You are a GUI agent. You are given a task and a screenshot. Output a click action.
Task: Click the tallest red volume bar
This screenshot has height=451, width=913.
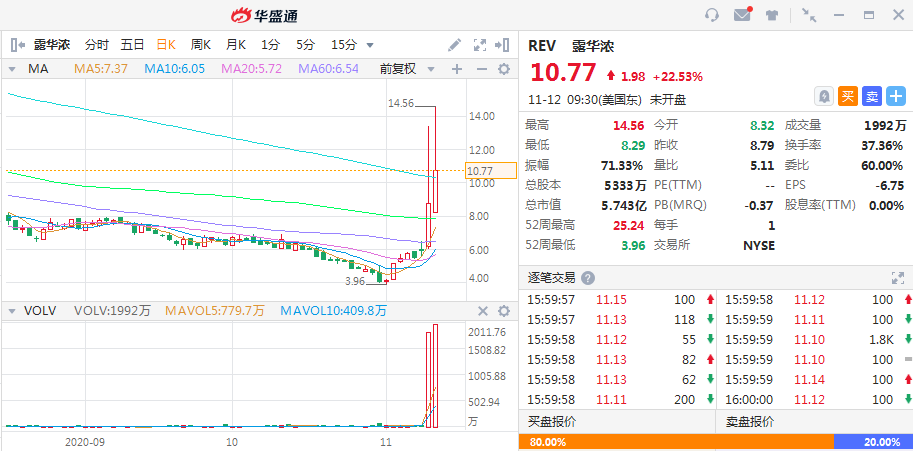(x=436, y=375)
